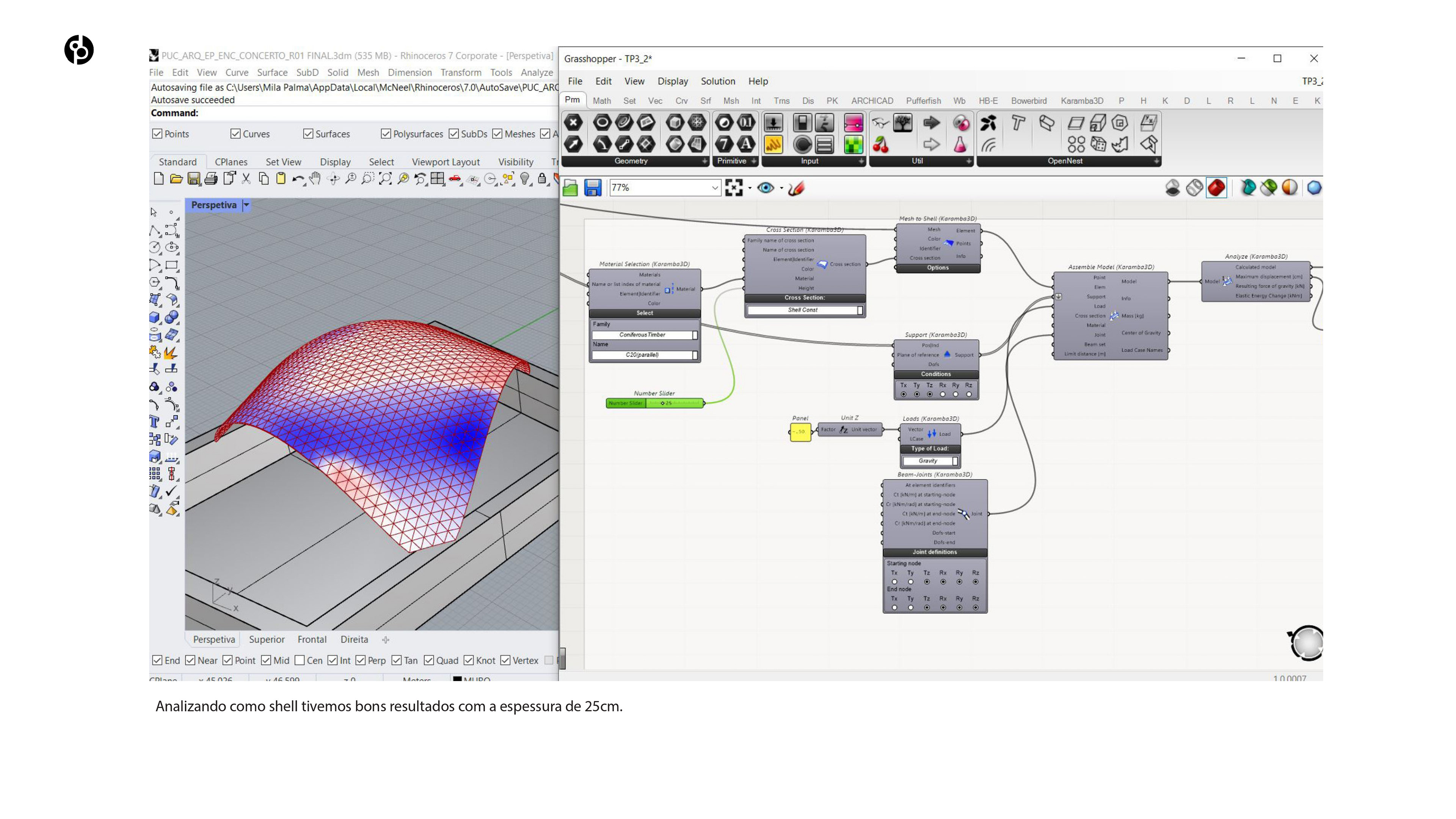
Task: Click the Rhino cut scissors icon
Action: [246, 179]
